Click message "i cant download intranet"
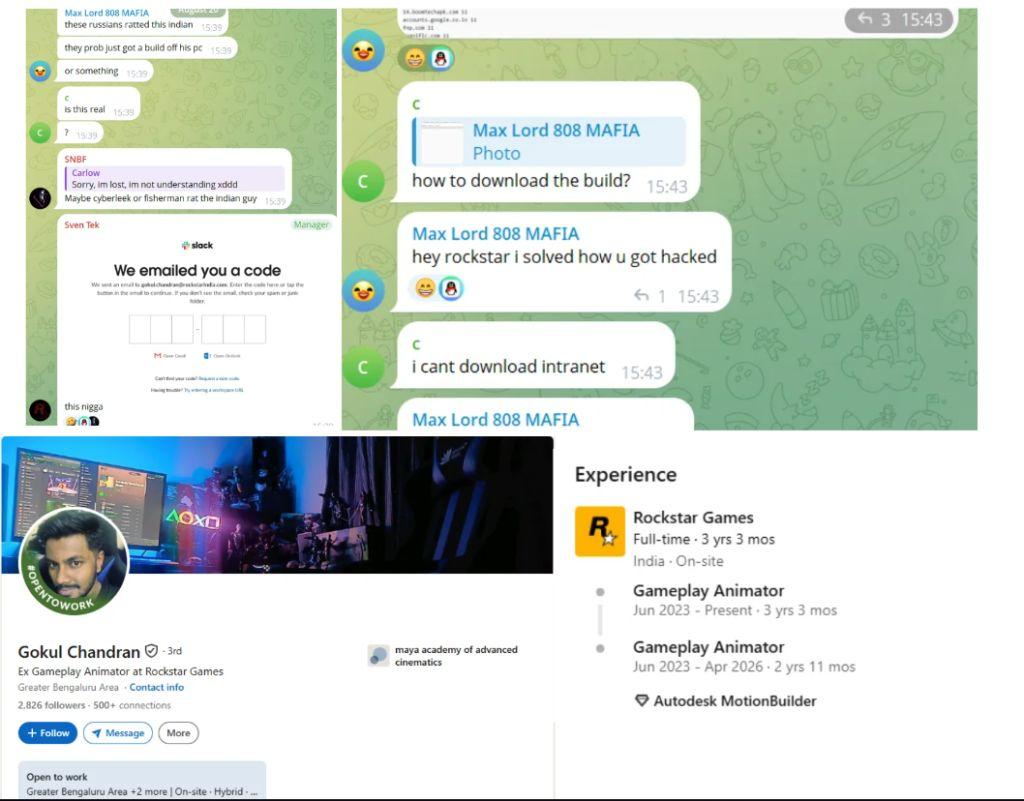This screenshot has height=801, width=1024. tap(508, 367)
